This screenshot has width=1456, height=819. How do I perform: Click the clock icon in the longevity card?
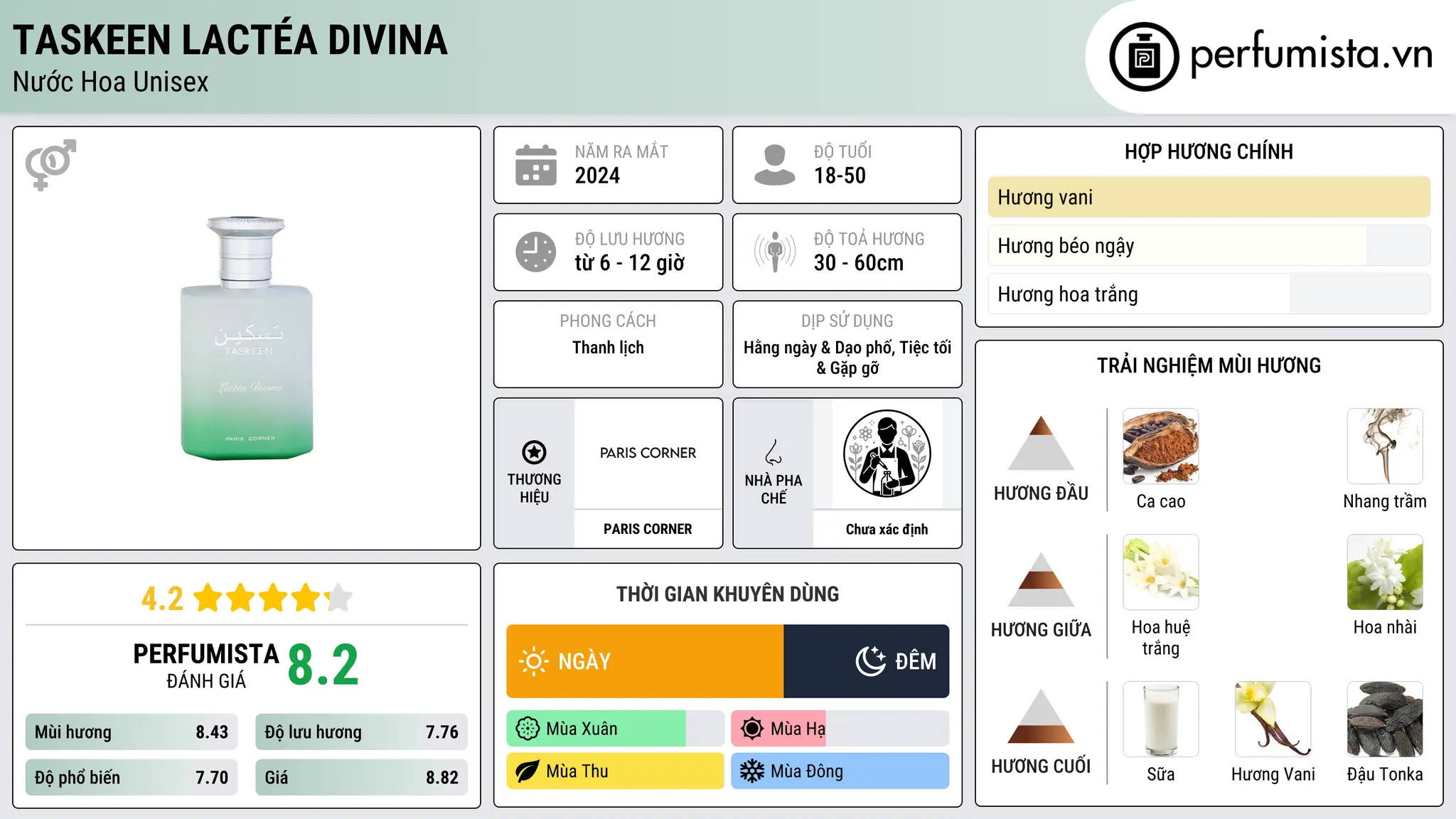(x=536, y=252)
